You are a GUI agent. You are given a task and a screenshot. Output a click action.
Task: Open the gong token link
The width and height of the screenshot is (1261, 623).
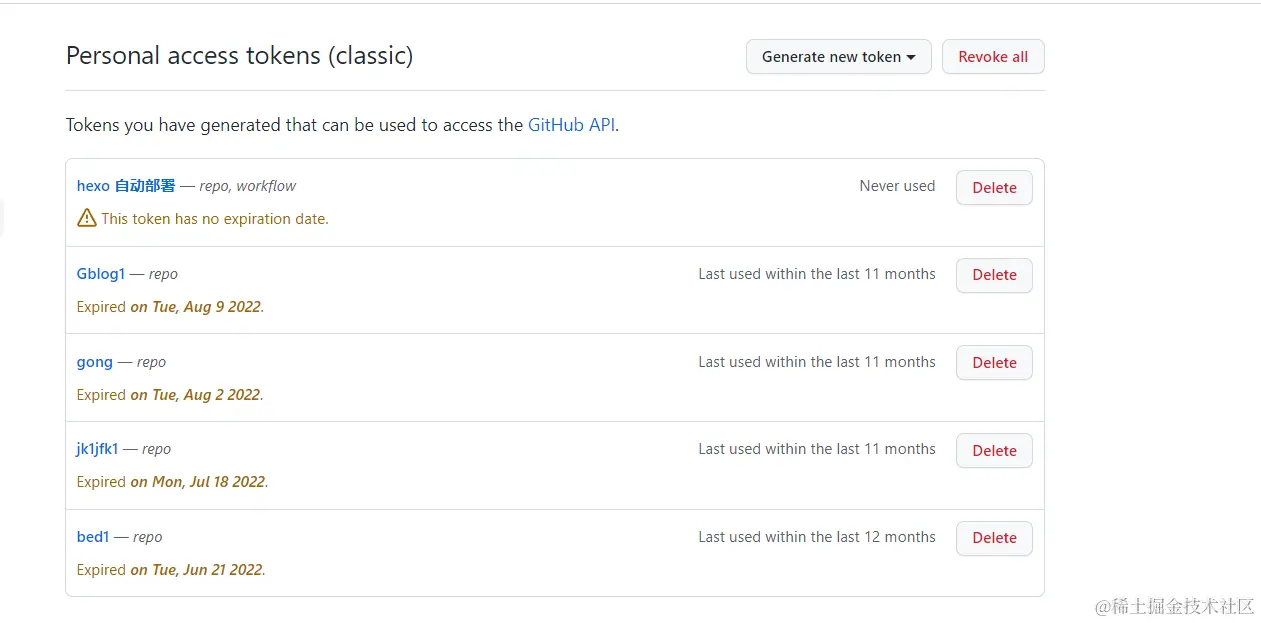tap(95, 362)
